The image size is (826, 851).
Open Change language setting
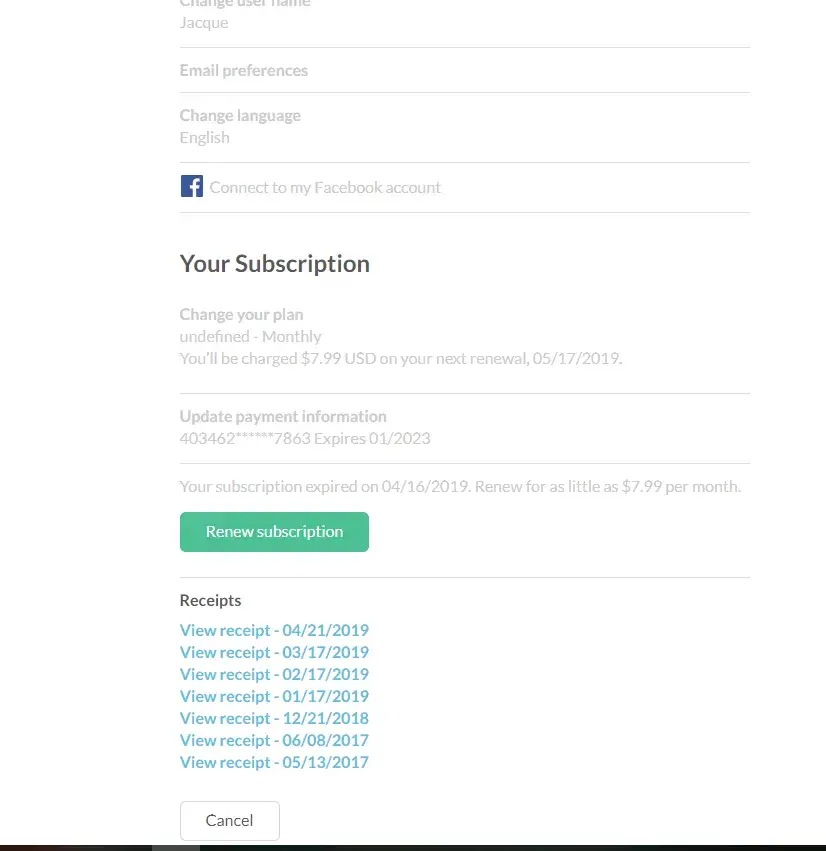click(x=240, y=115)
